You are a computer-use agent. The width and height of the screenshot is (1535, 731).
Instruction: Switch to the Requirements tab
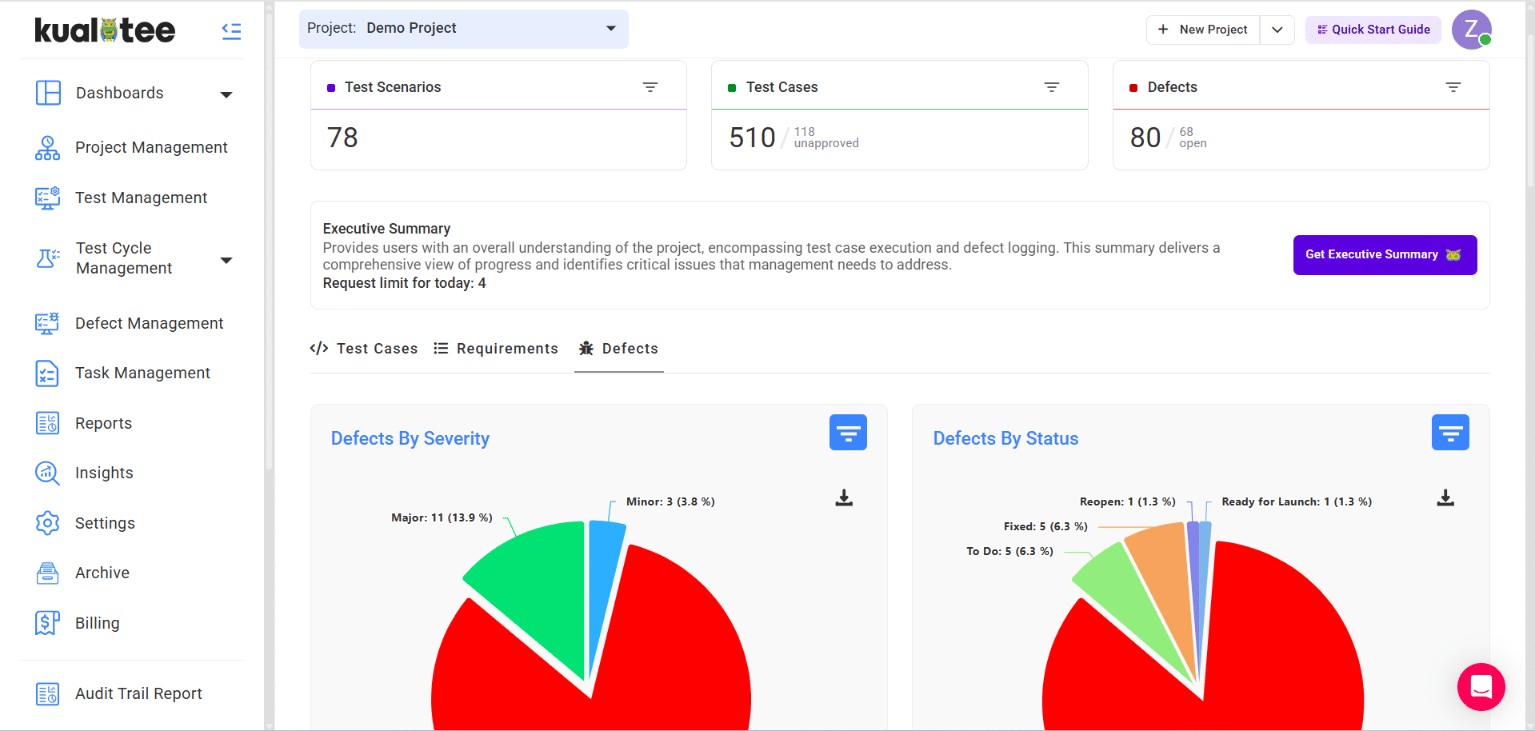[496, 349]
